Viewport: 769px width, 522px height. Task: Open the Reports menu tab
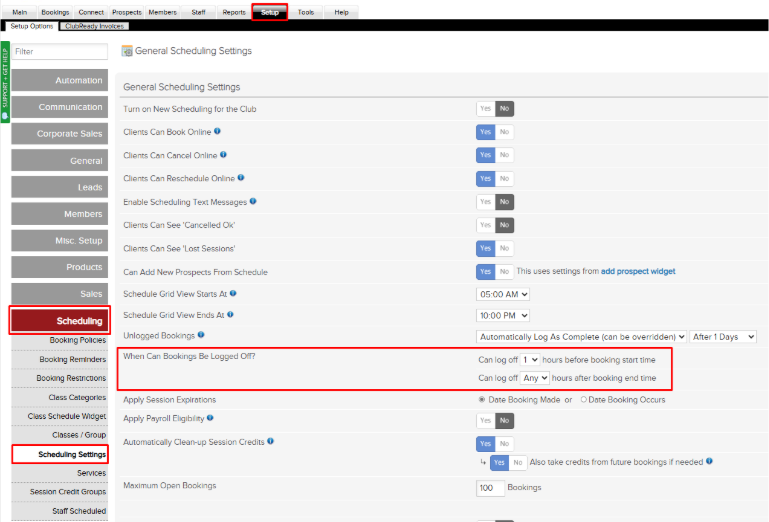234,12
